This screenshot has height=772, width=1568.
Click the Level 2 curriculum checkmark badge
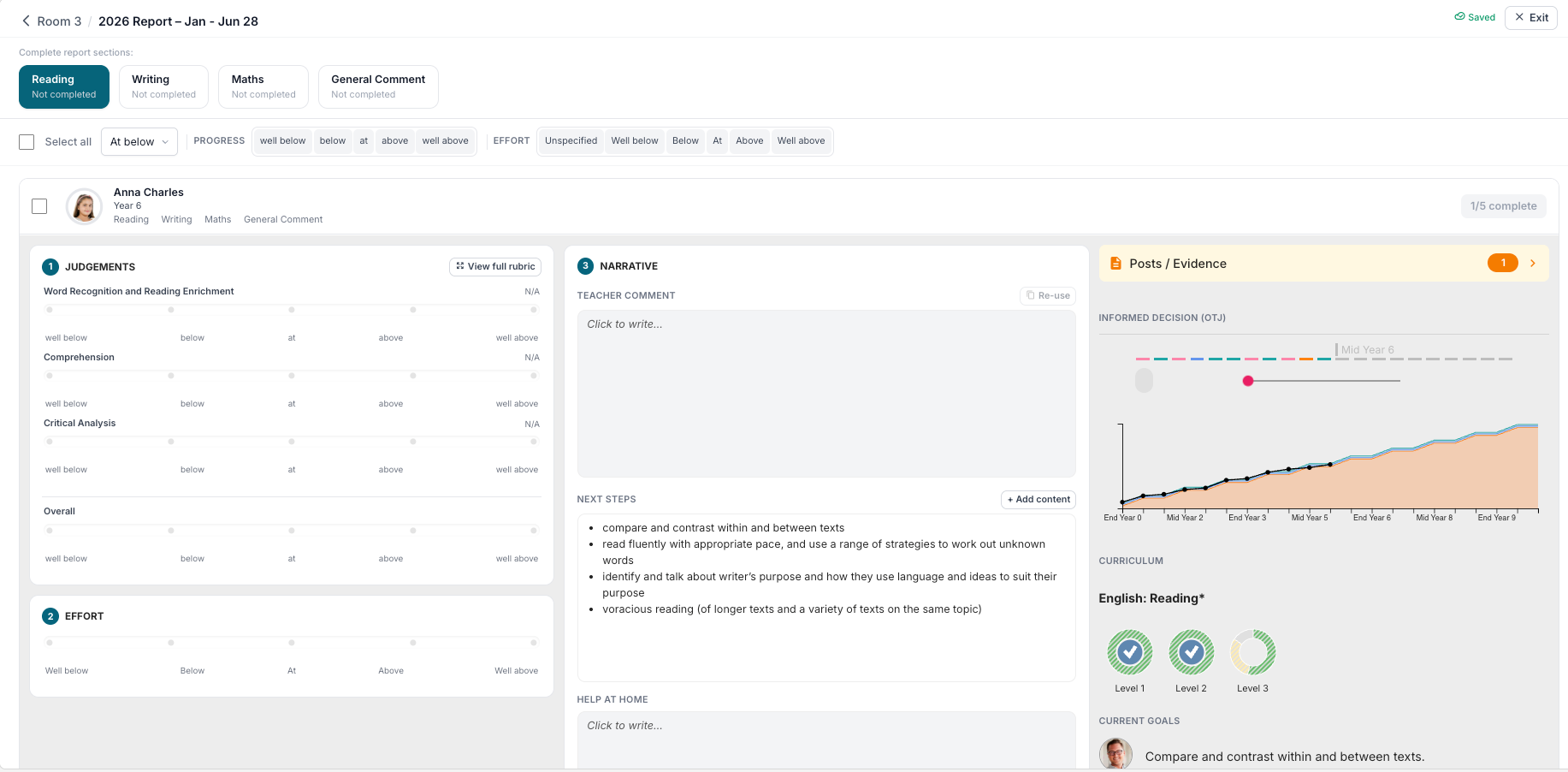pyautogui.click(x=1191, y=653)
